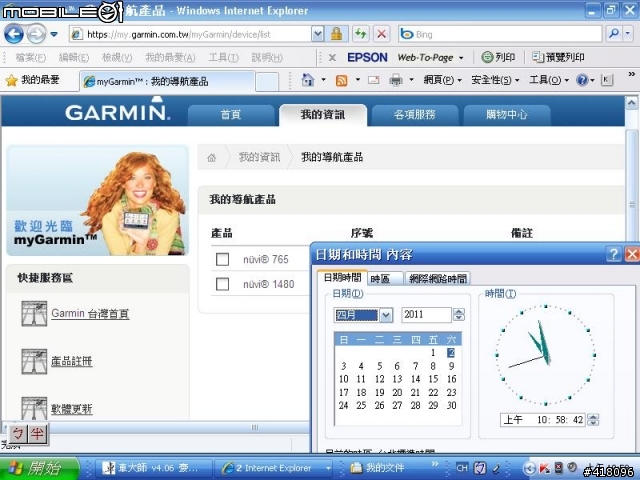The height and width of the screenshot is (480, 640).
Task: Click the 預覽列印 print preview button
Action: click(558, 57)
